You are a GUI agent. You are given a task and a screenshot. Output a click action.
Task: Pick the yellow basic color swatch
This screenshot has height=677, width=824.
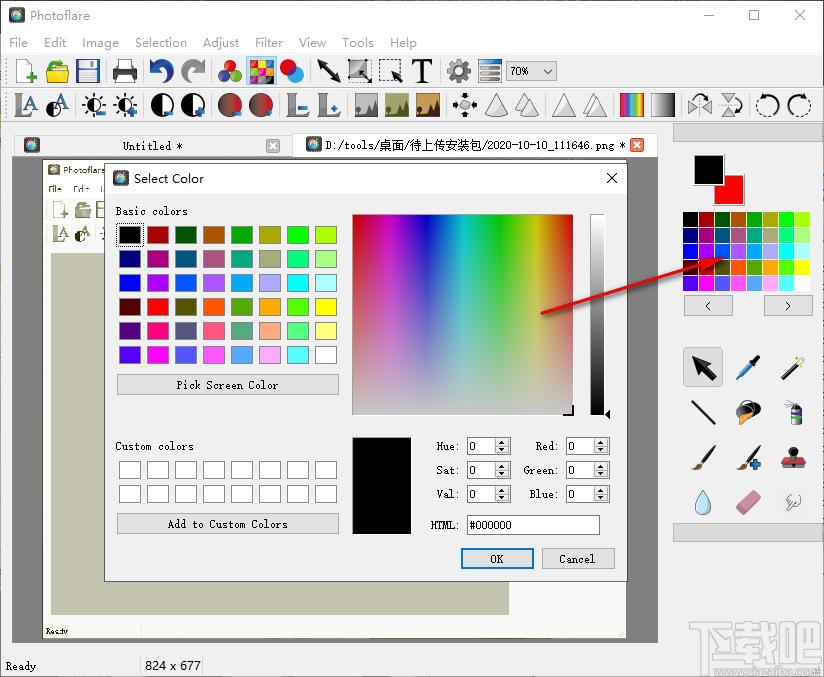(x=326, y=307)
